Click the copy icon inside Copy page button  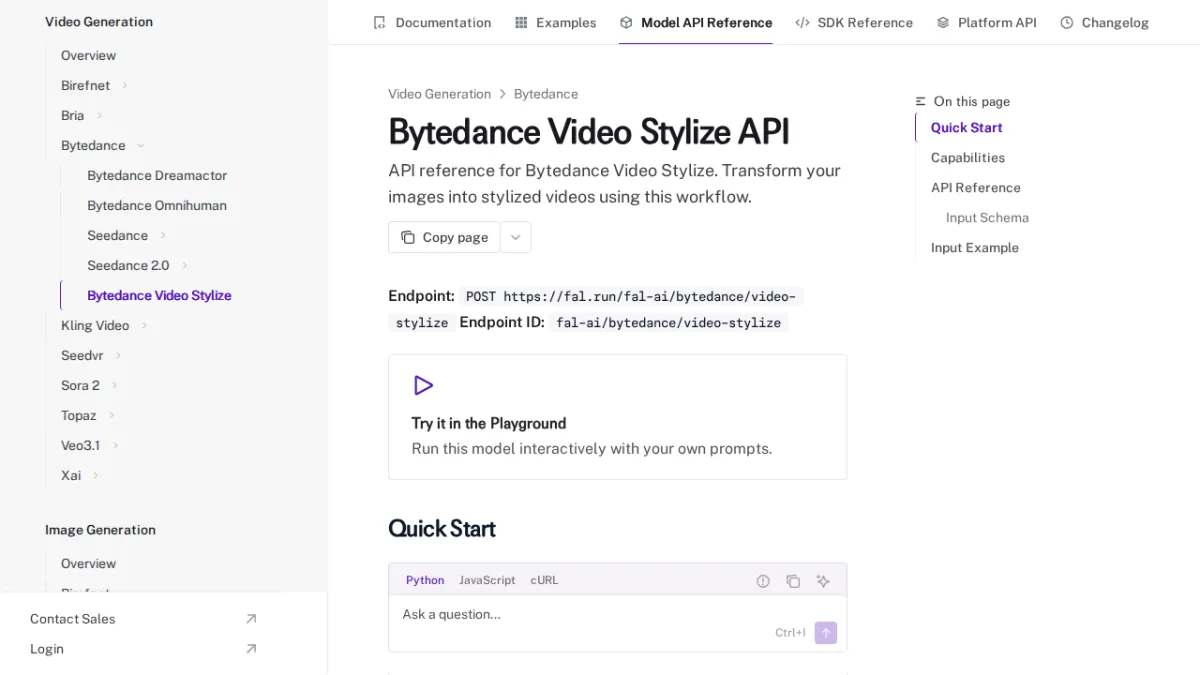[408, 237]
